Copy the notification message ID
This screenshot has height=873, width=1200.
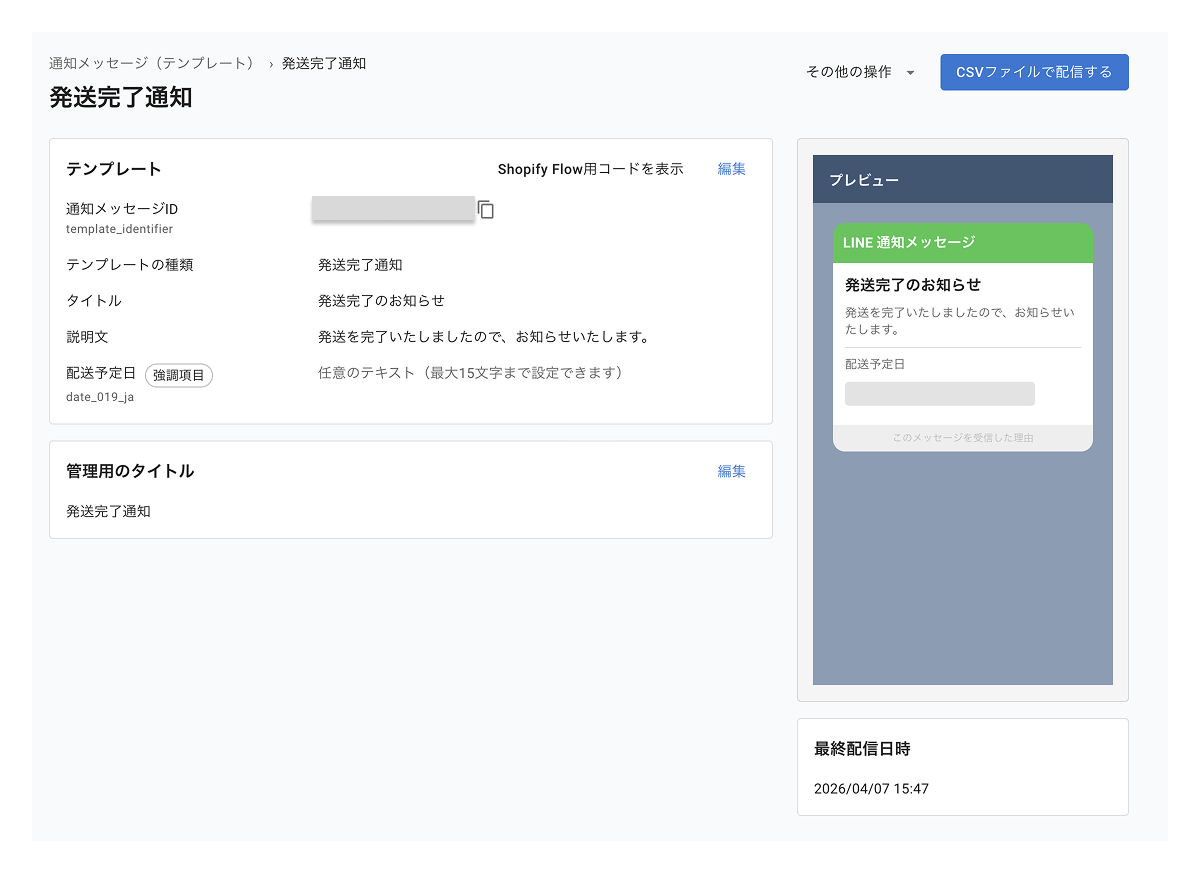486,210
